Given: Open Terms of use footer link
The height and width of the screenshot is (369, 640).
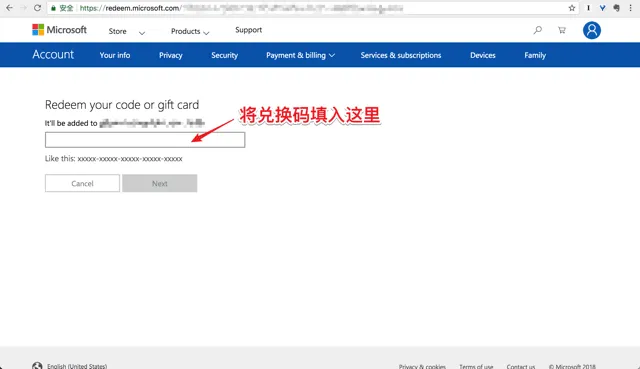Looking at the screenshot, I should point(476,366).
